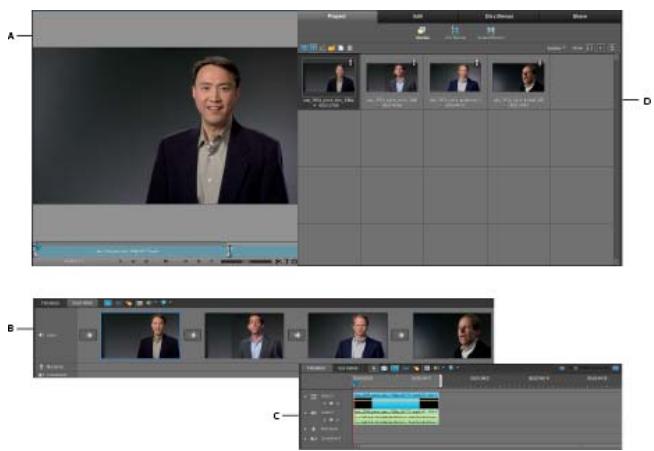Switch to Sceneline tab in lower Timeline panel
This screenshot has height=451, width=654.
coord(347,368)
